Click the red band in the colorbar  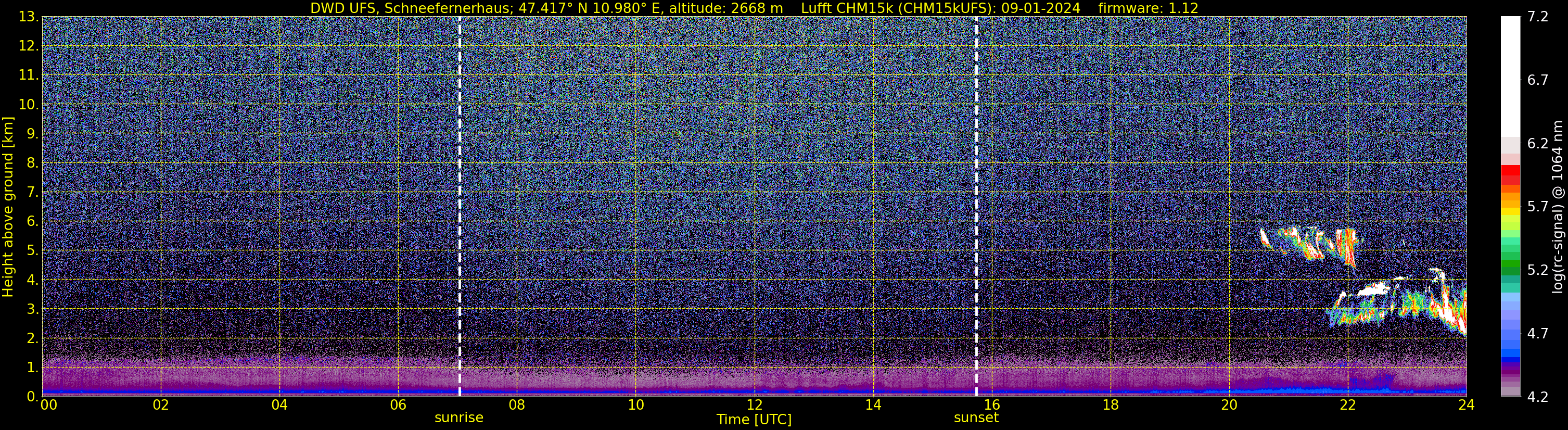[x=1510, y=174]
